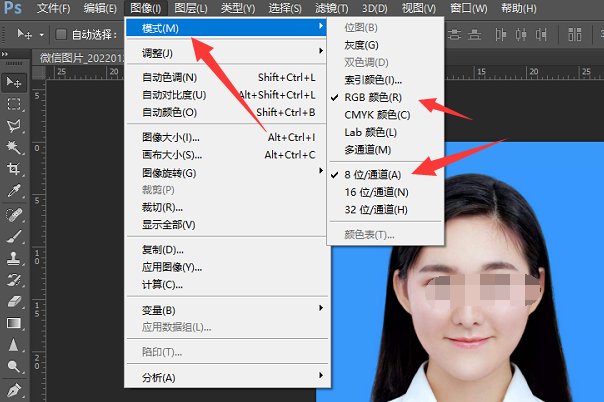The height and width of the screenshot is (402, 604).
Task: Open the 视图(V) menu
Action: tap(419, 8)
